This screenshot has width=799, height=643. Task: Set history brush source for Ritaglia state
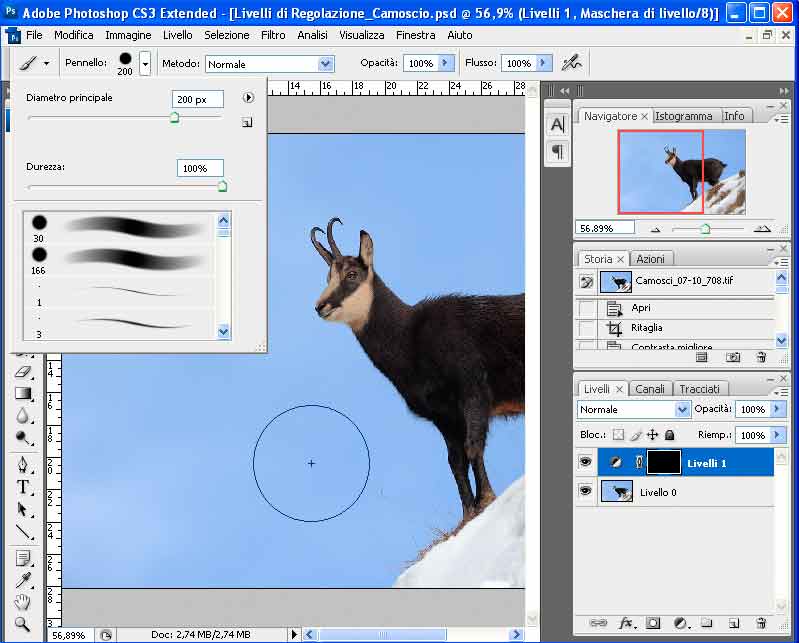(x=587, y=328)
